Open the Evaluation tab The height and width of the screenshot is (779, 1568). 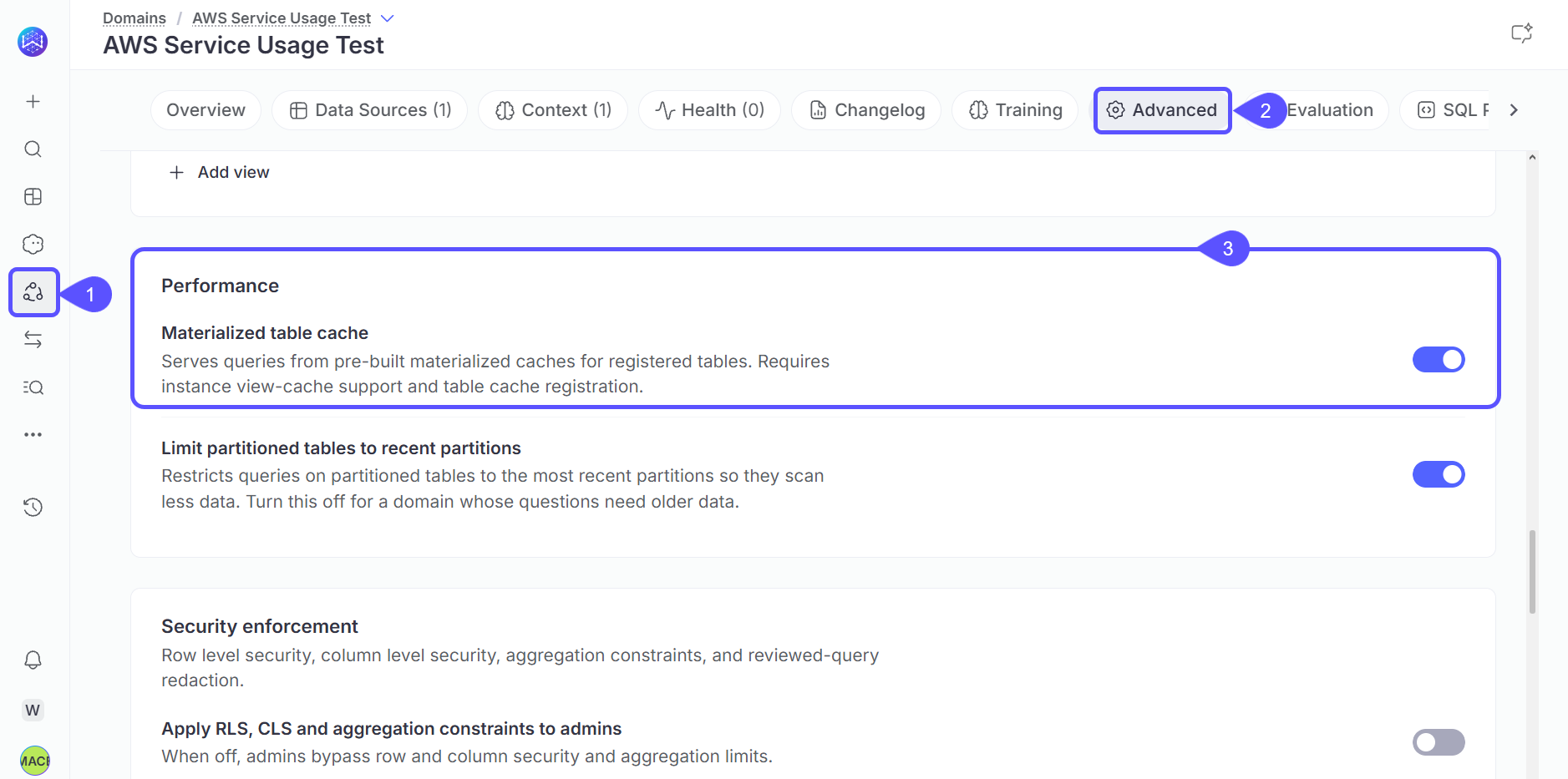tap(1328, 110)
